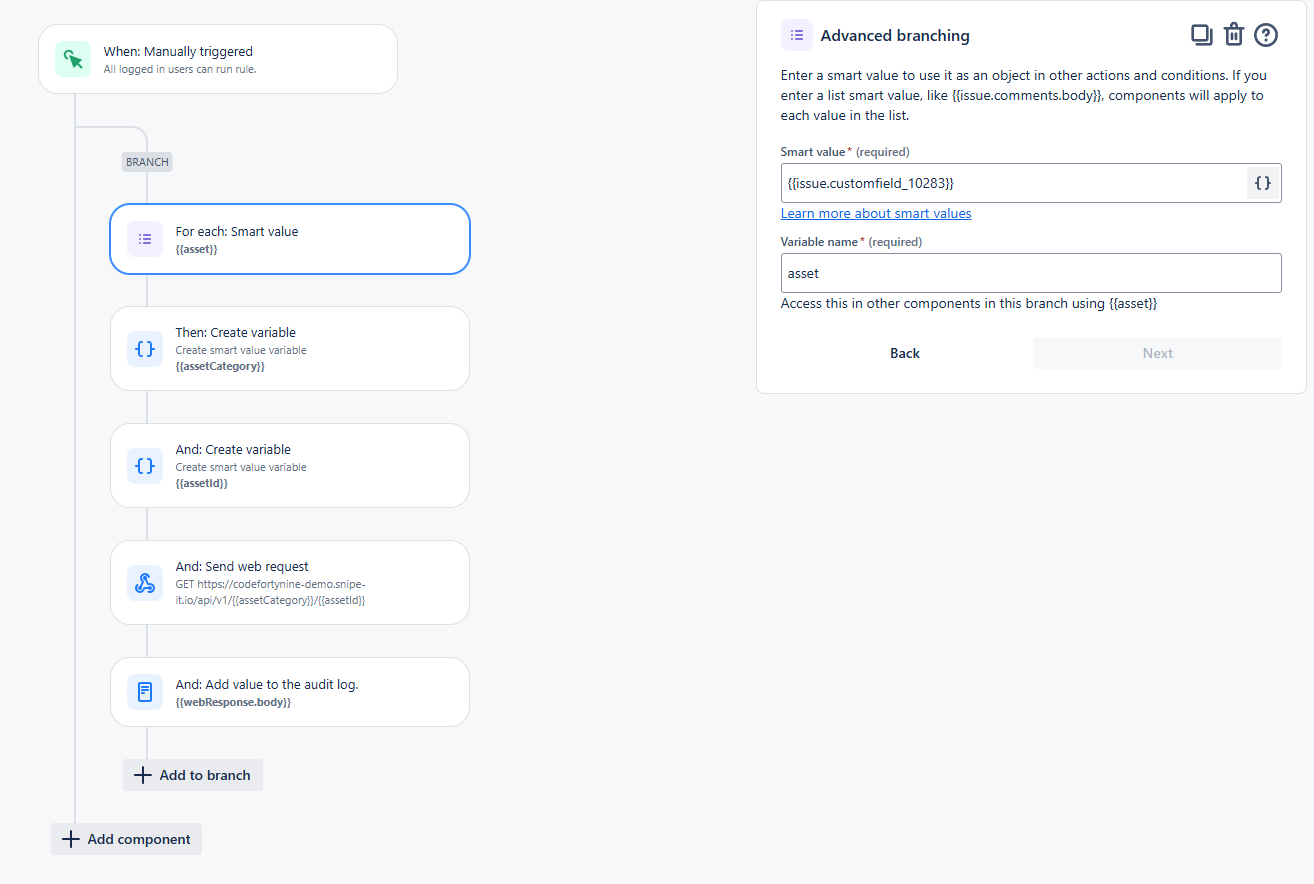Select the Add value to audit log step
Screen dimensions: 1314x884
(300, 692)
